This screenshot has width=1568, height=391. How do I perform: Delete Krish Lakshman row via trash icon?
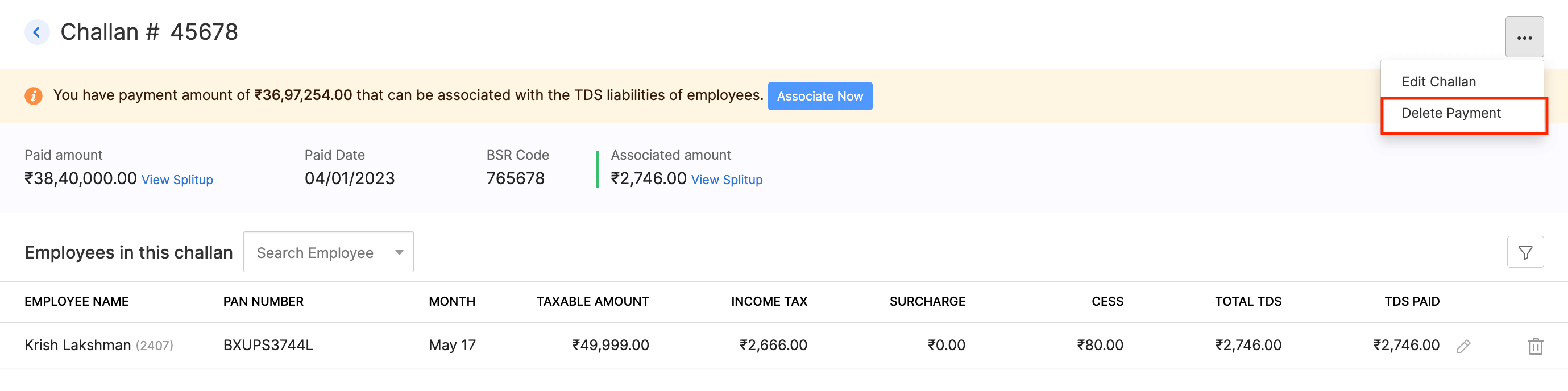[1534, 347]
